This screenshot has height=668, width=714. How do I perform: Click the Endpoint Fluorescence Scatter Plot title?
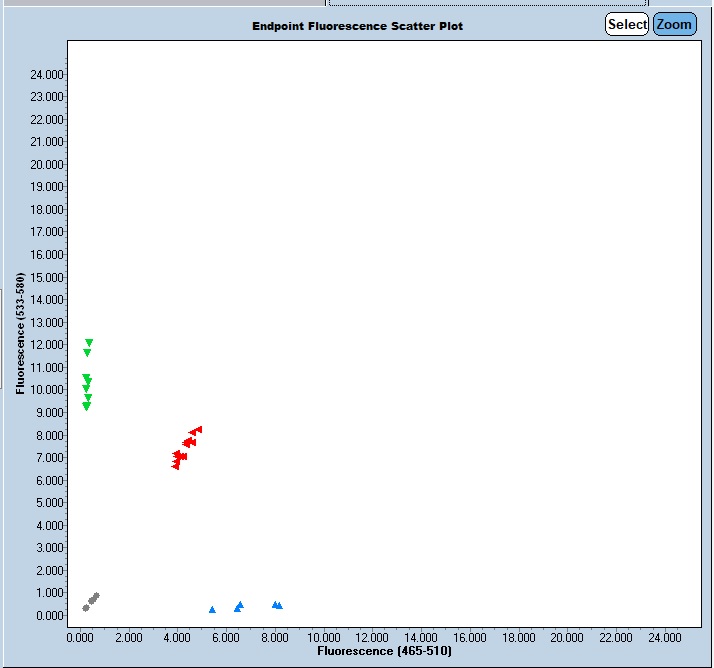coord(357,25)
